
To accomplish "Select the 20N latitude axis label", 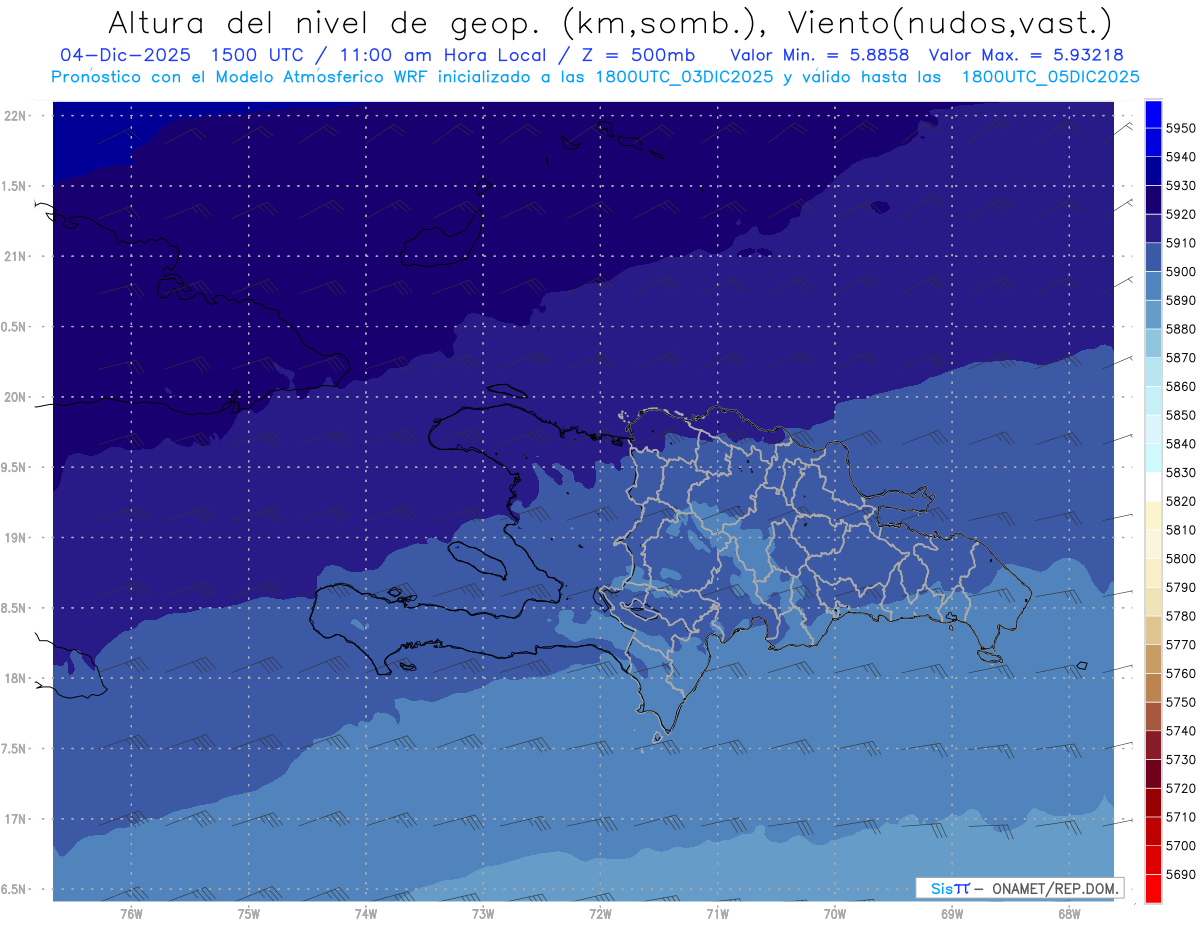I will point(15,397).
